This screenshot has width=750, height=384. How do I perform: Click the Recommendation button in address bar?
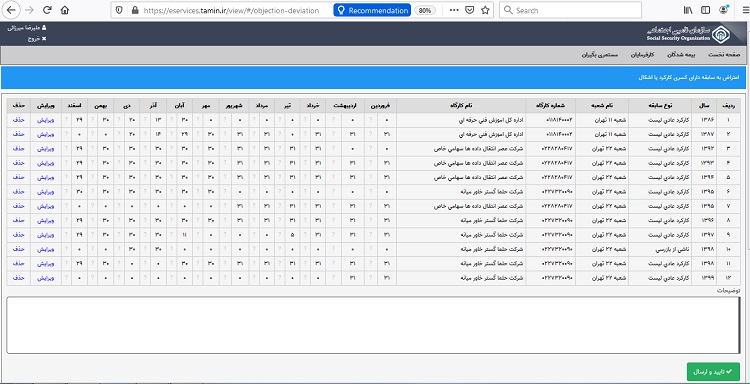pos(372,10)
